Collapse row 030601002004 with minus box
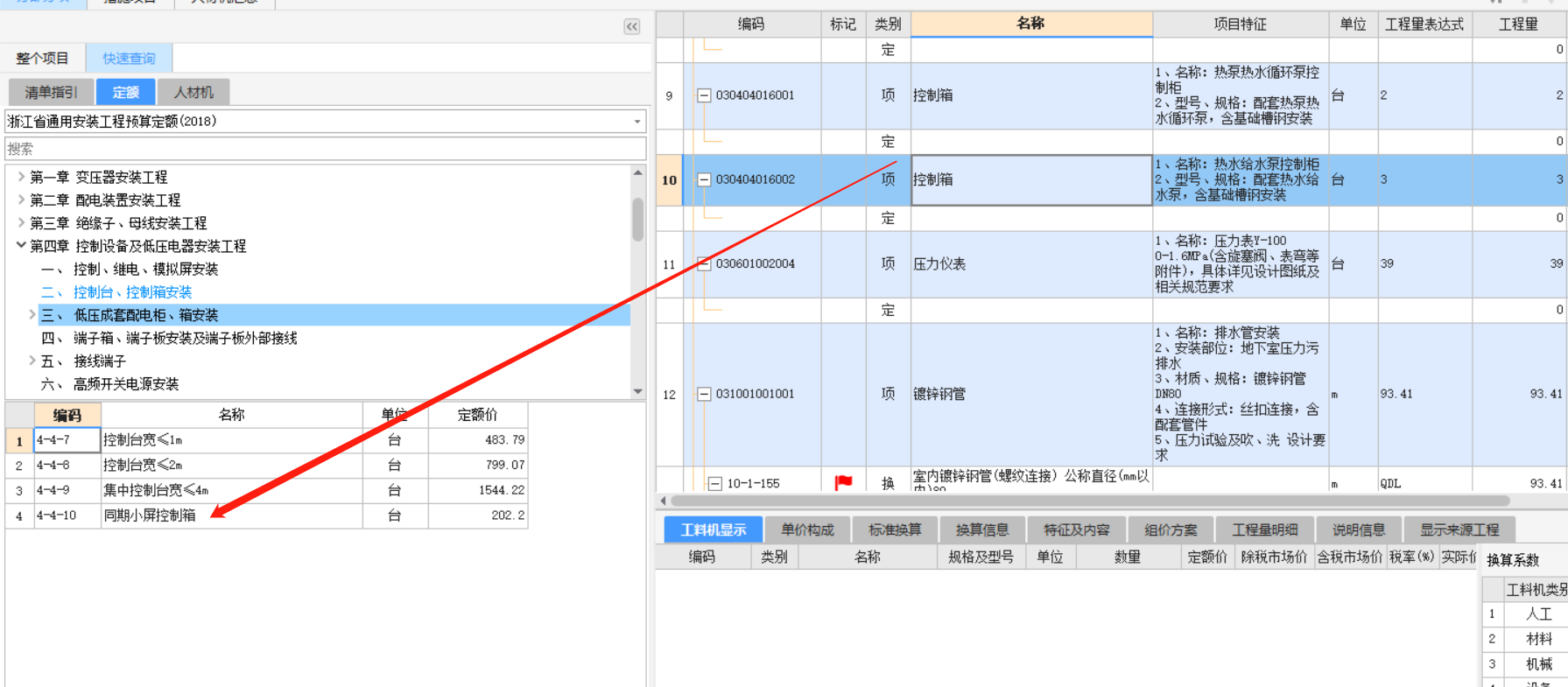This screenshot has width=1568, height=687. pyautogui.click(x=704, y=263)
